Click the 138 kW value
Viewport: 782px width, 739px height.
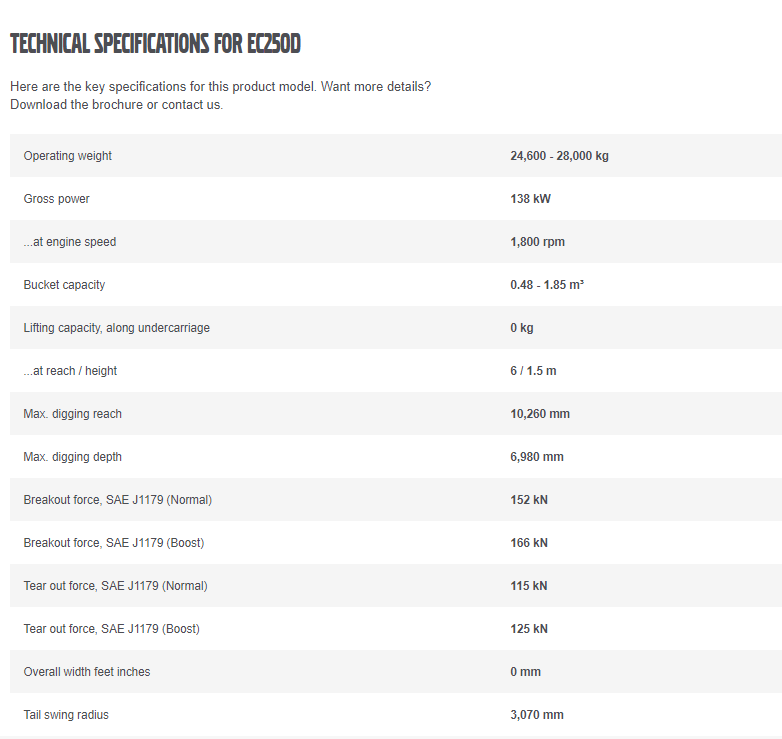click(x=530, y=199)
